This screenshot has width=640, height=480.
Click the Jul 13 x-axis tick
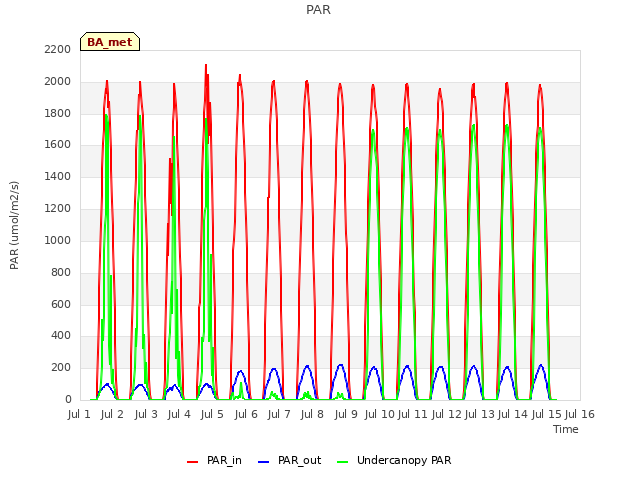coord(480,414)
